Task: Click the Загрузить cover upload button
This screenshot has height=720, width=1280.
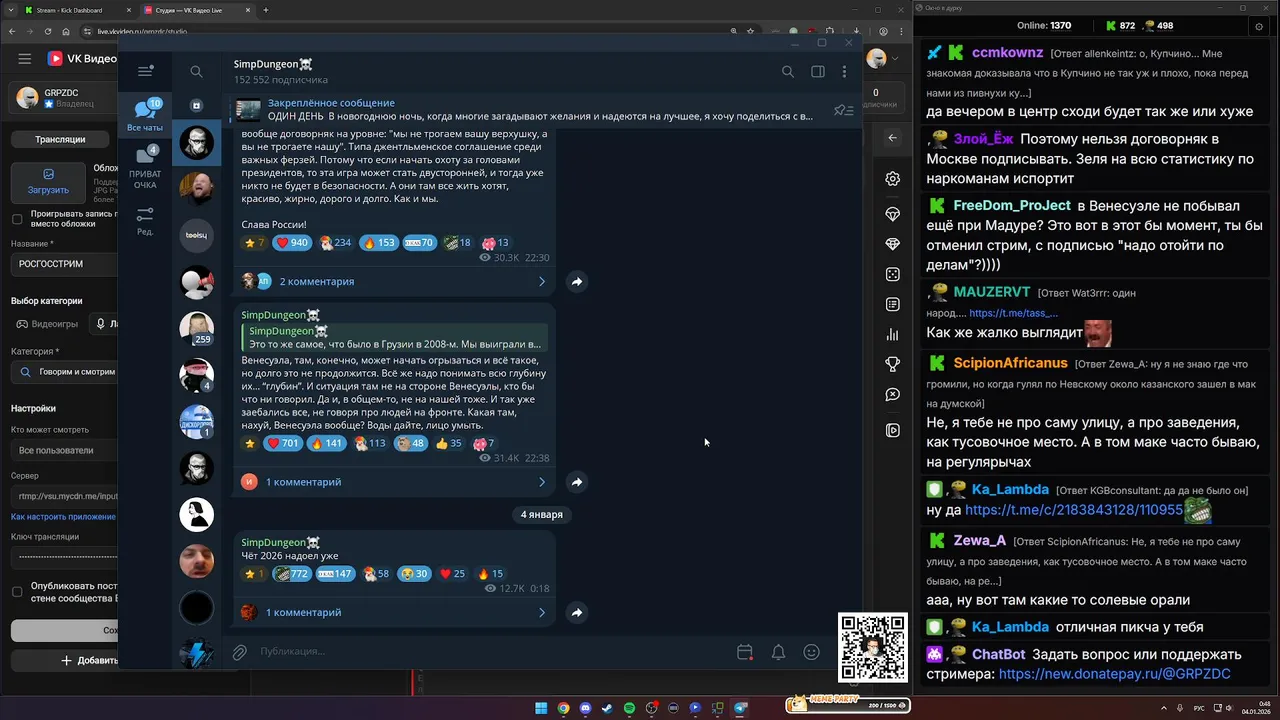Action: [x=48, y=182]
